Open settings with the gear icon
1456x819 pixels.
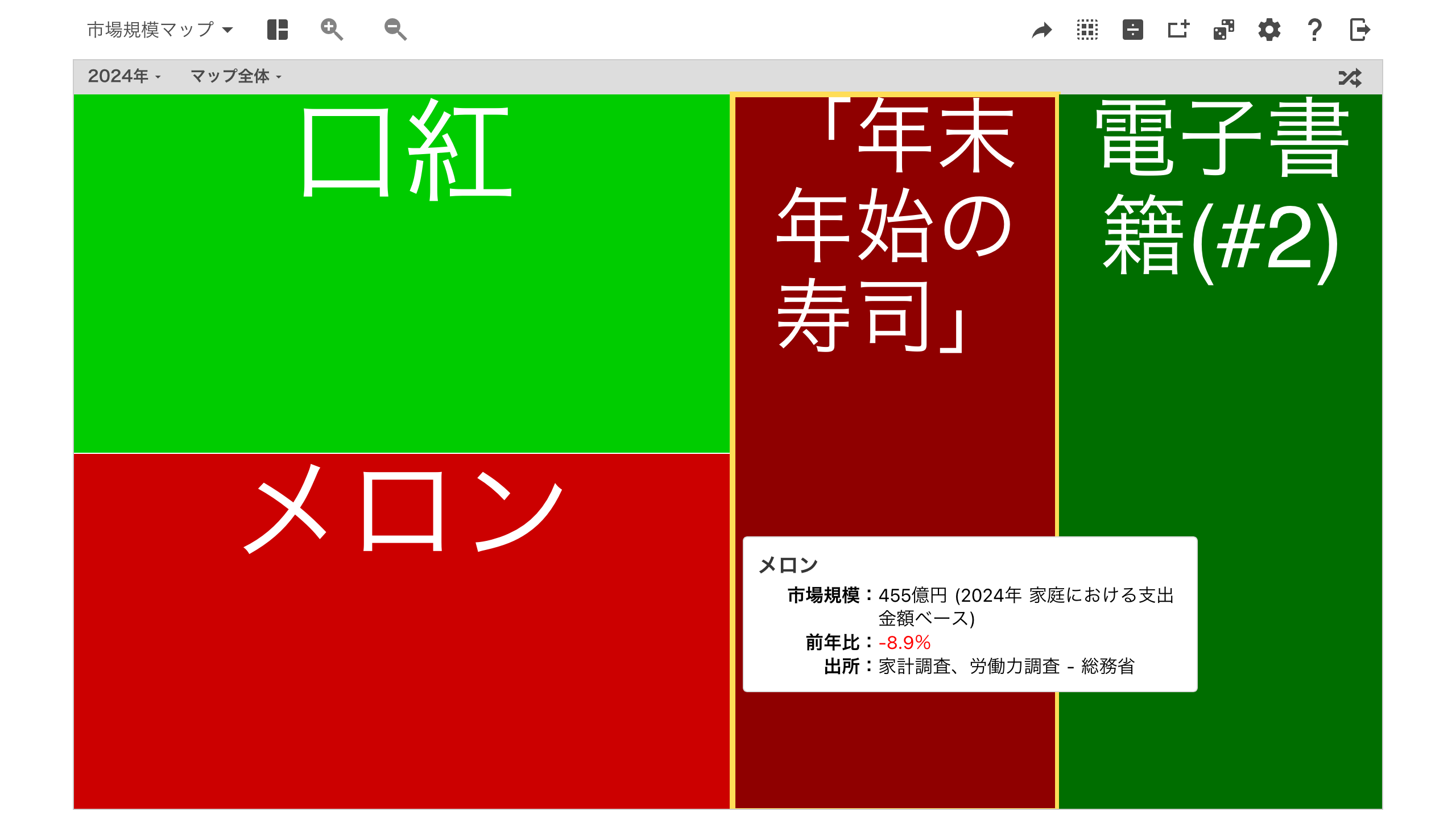[x=1269, y=30]
